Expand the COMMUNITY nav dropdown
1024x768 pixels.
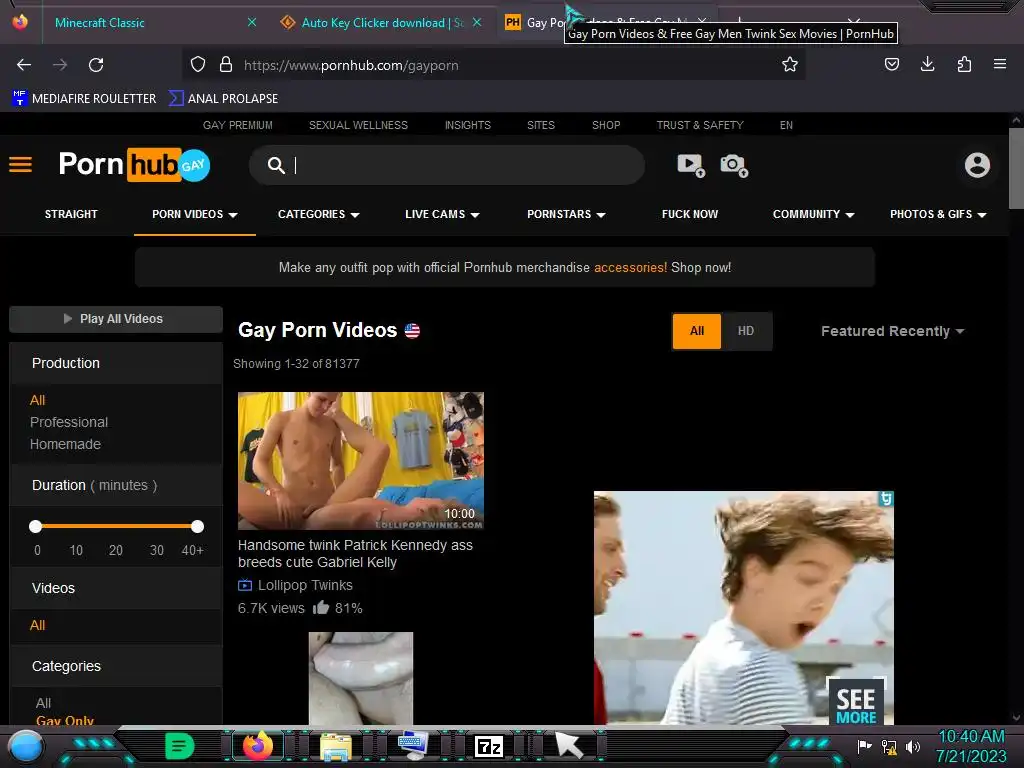(x=814, y=214)
